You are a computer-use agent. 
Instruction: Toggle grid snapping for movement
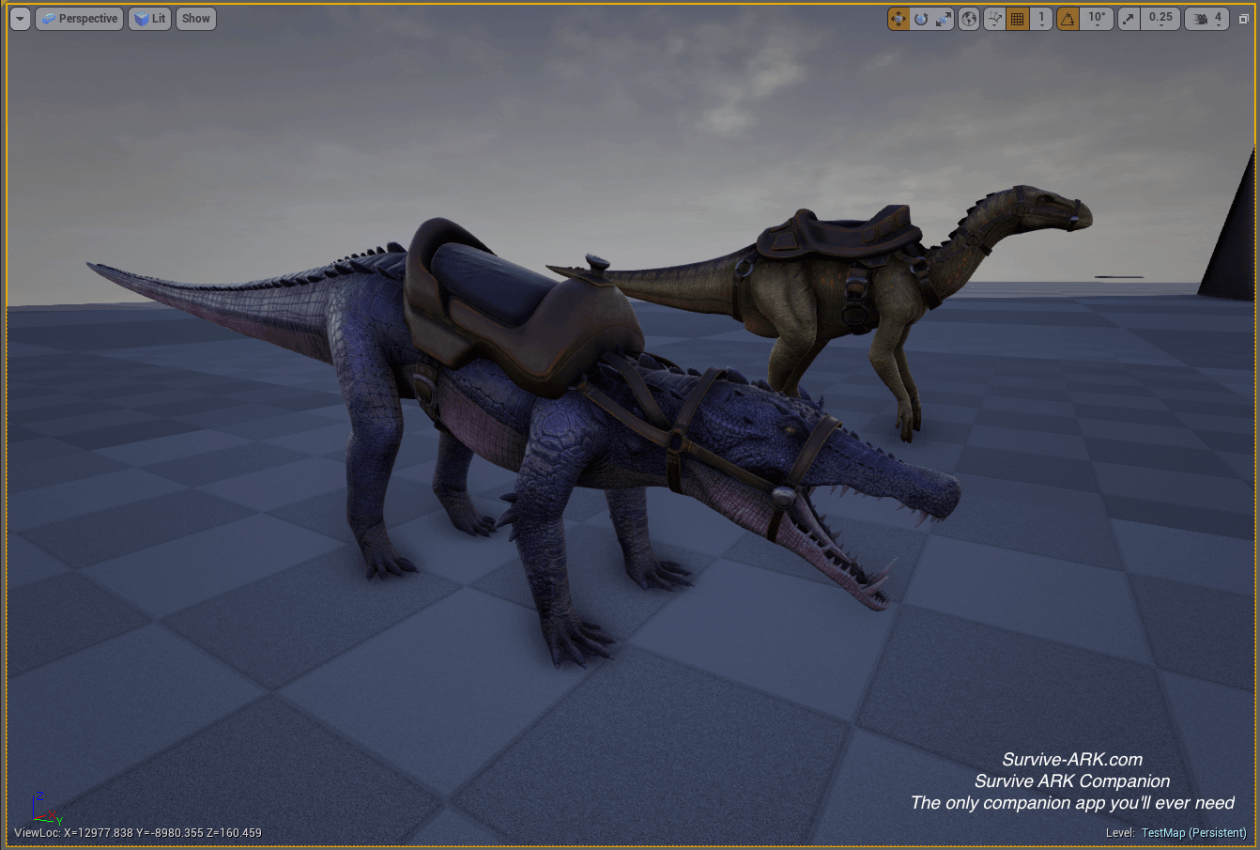(x=1018, y=18)
